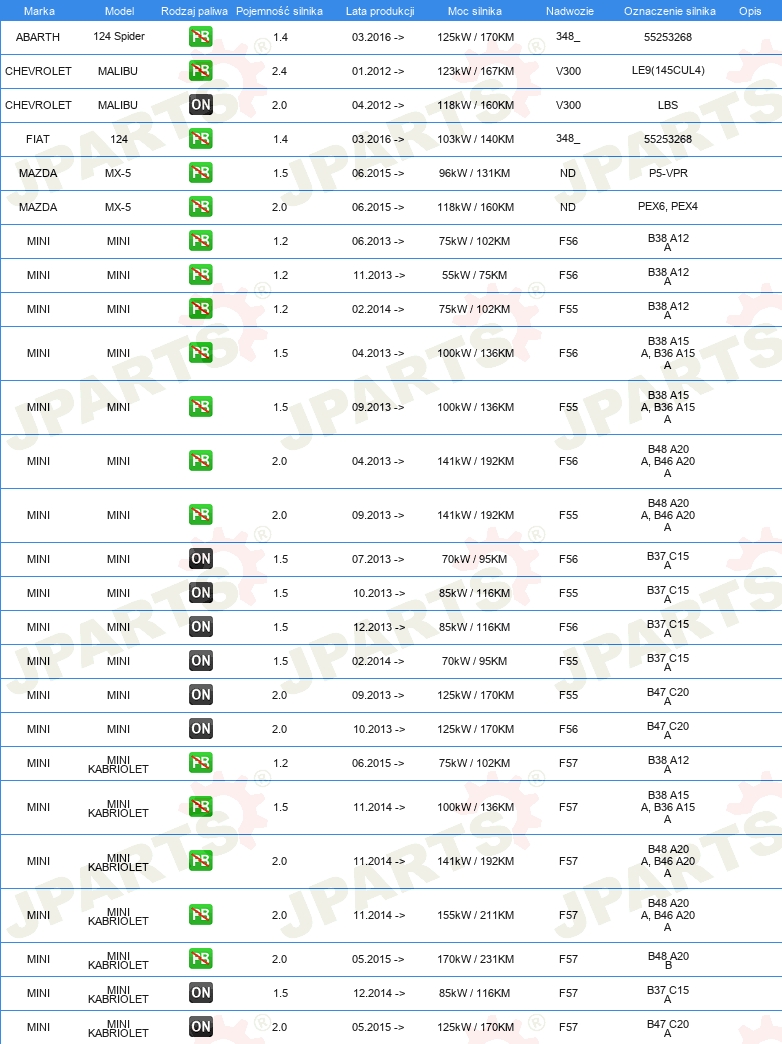The height and width of the screenshot is (1044, 782).
Task: Select petrol icon in FIAT 124 row
Action: (200, 138)
